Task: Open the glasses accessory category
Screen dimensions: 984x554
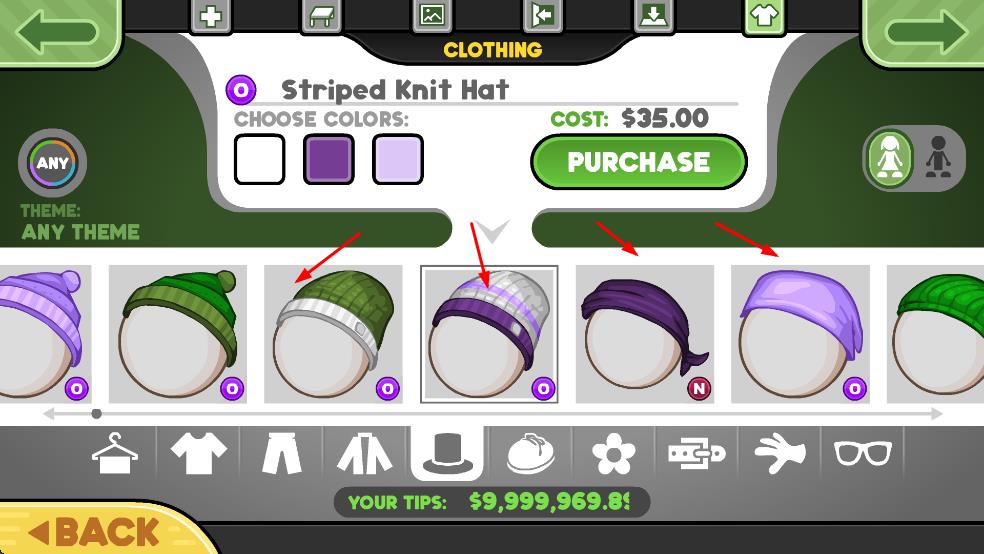Action: [x=862, y=453]
